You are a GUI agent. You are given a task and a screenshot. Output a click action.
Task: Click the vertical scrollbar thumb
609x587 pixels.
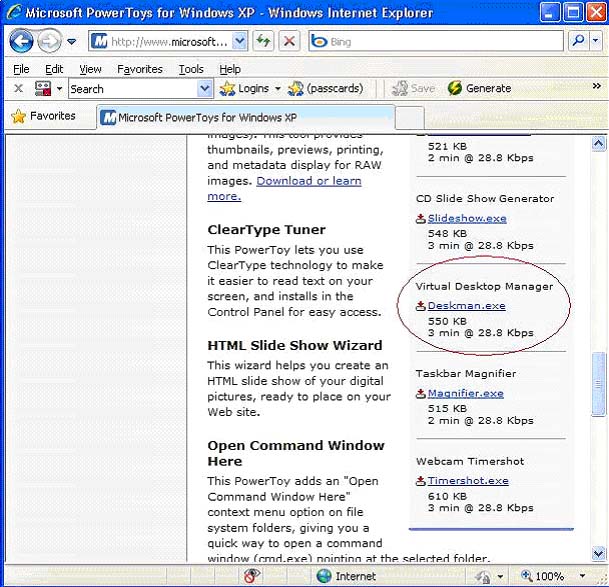pyautogui.click(x=599, y=384)
